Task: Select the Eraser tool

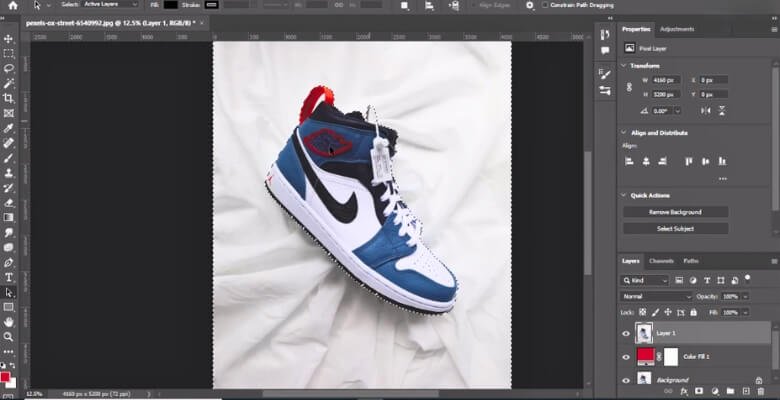Action: (8, 202)
